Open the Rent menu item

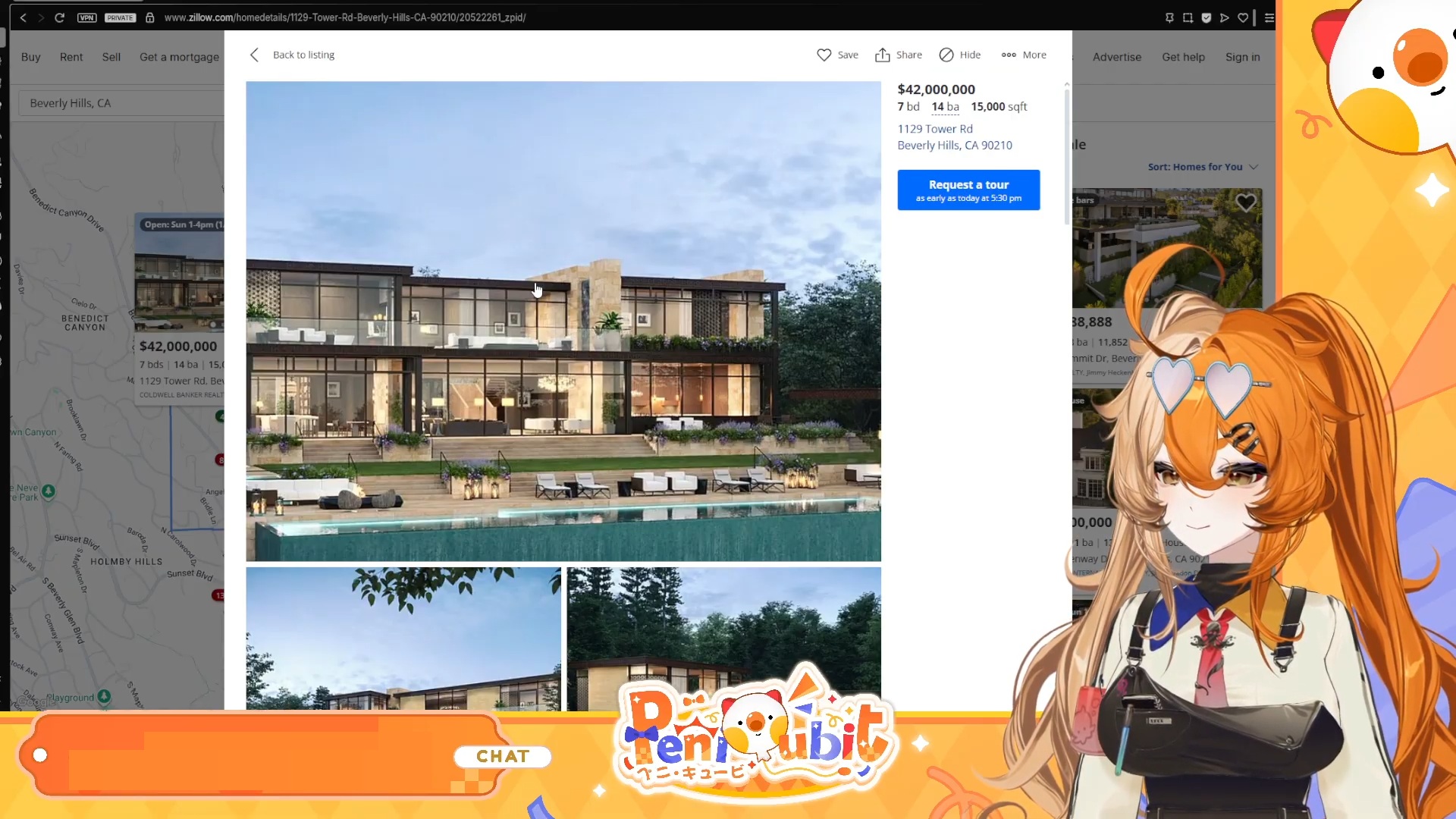click(71, 57)
